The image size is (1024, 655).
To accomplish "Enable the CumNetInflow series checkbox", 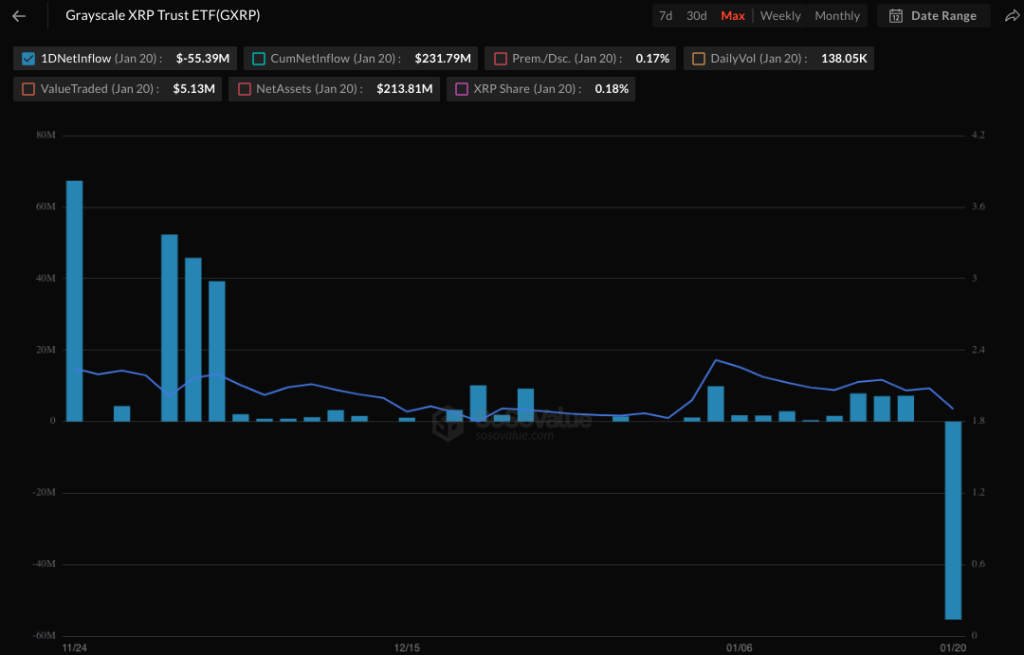I will pos(259,59).
